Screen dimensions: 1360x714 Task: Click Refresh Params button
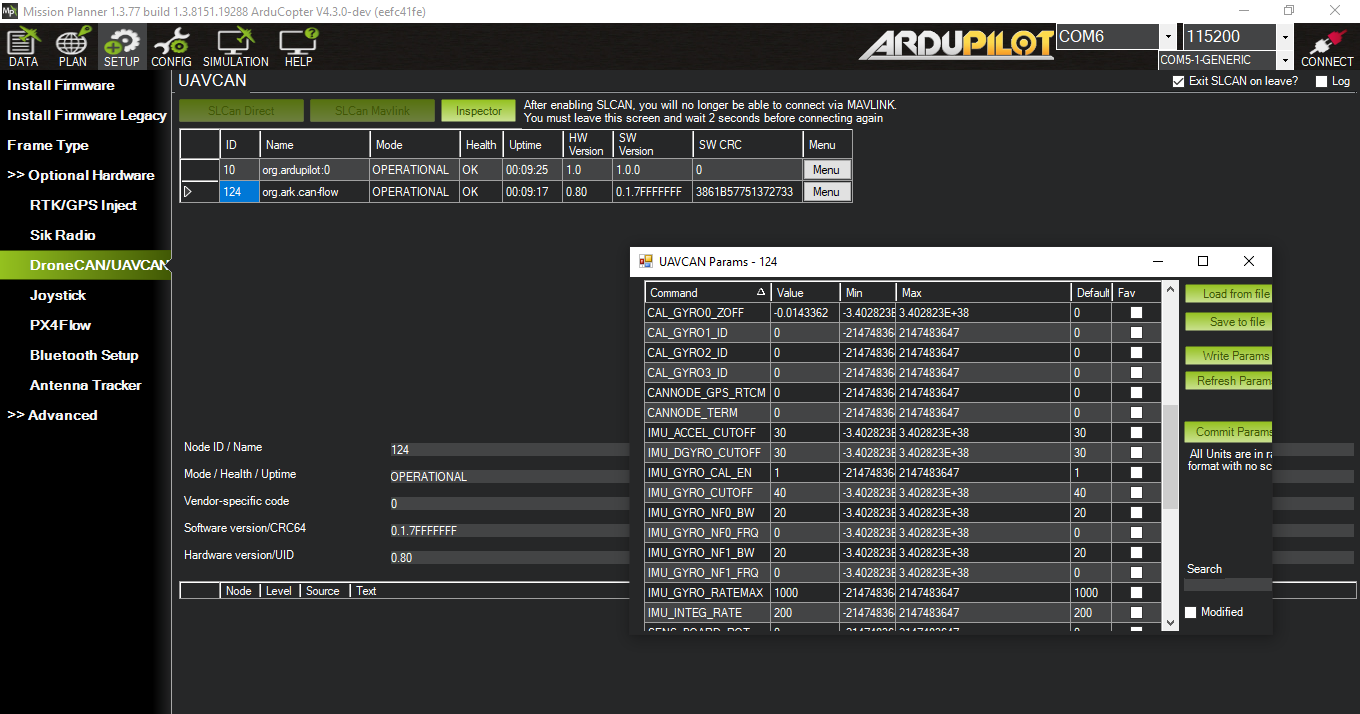click(x=1229, y=381)
